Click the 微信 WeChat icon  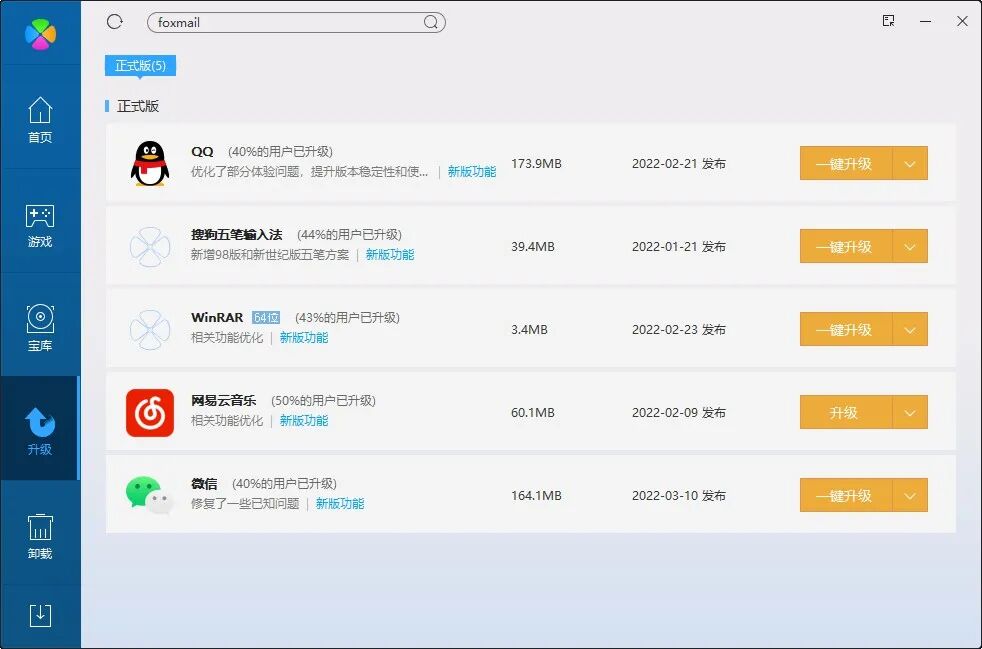click(x=150, y=495)
